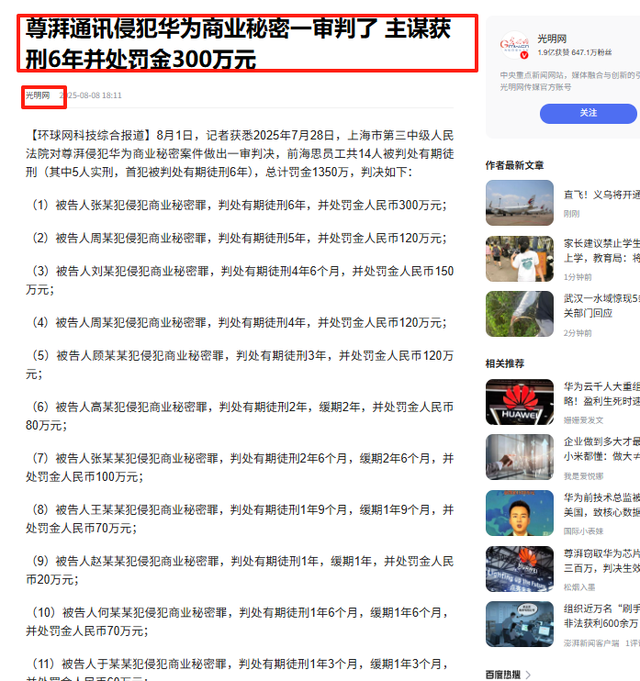Open the news anchor thumbnail
Screen dimensions: 640x681
pos(519,513)
